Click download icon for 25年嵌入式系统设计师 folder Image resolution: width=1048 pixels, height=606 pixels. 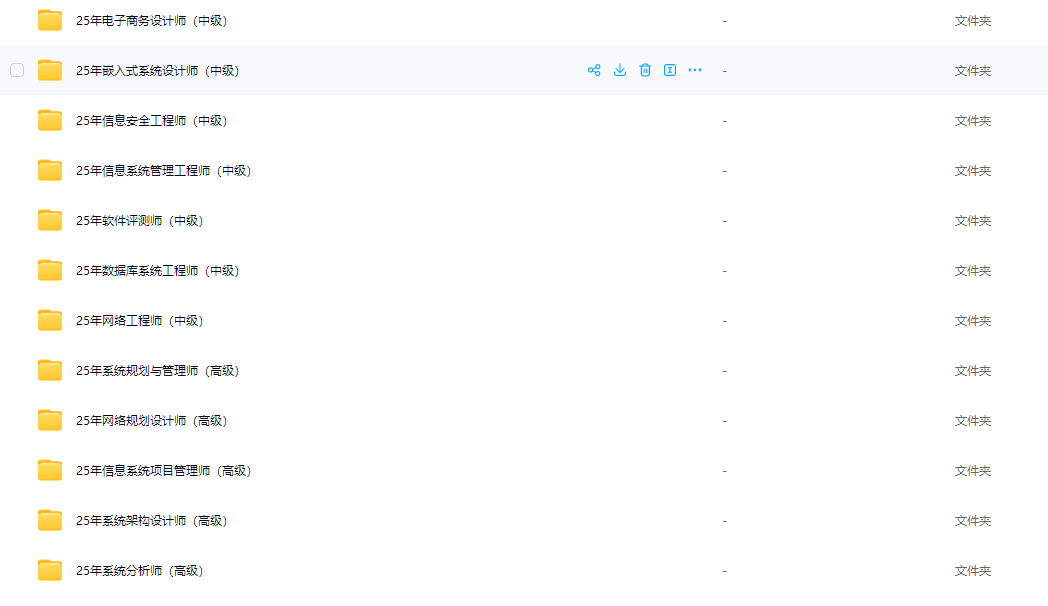click(x=620, y=70)
